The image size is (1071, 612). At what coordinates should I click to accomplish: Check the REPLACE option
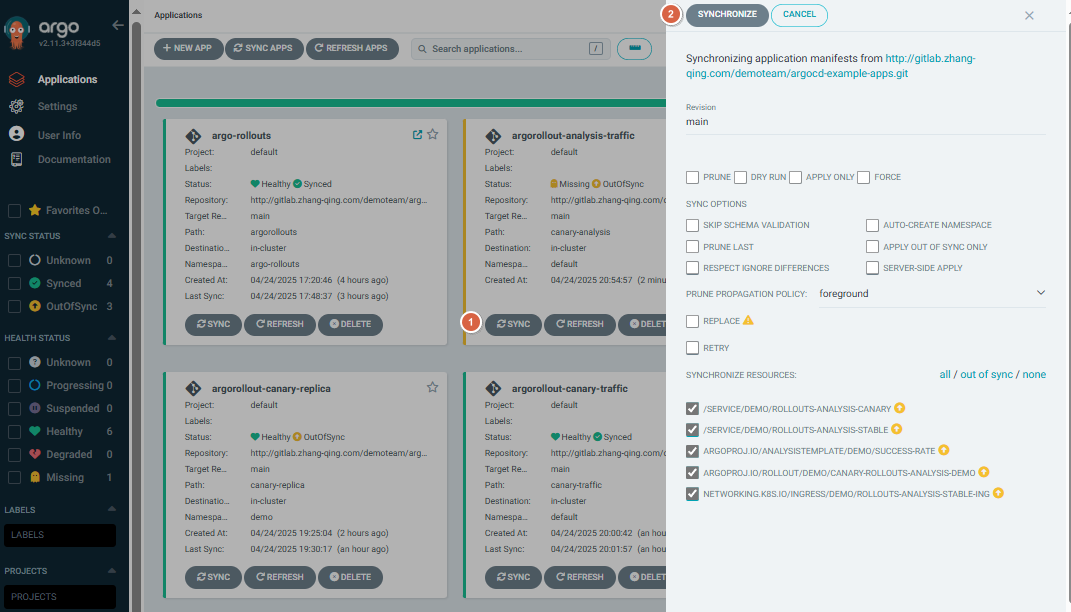pos(693,321)
